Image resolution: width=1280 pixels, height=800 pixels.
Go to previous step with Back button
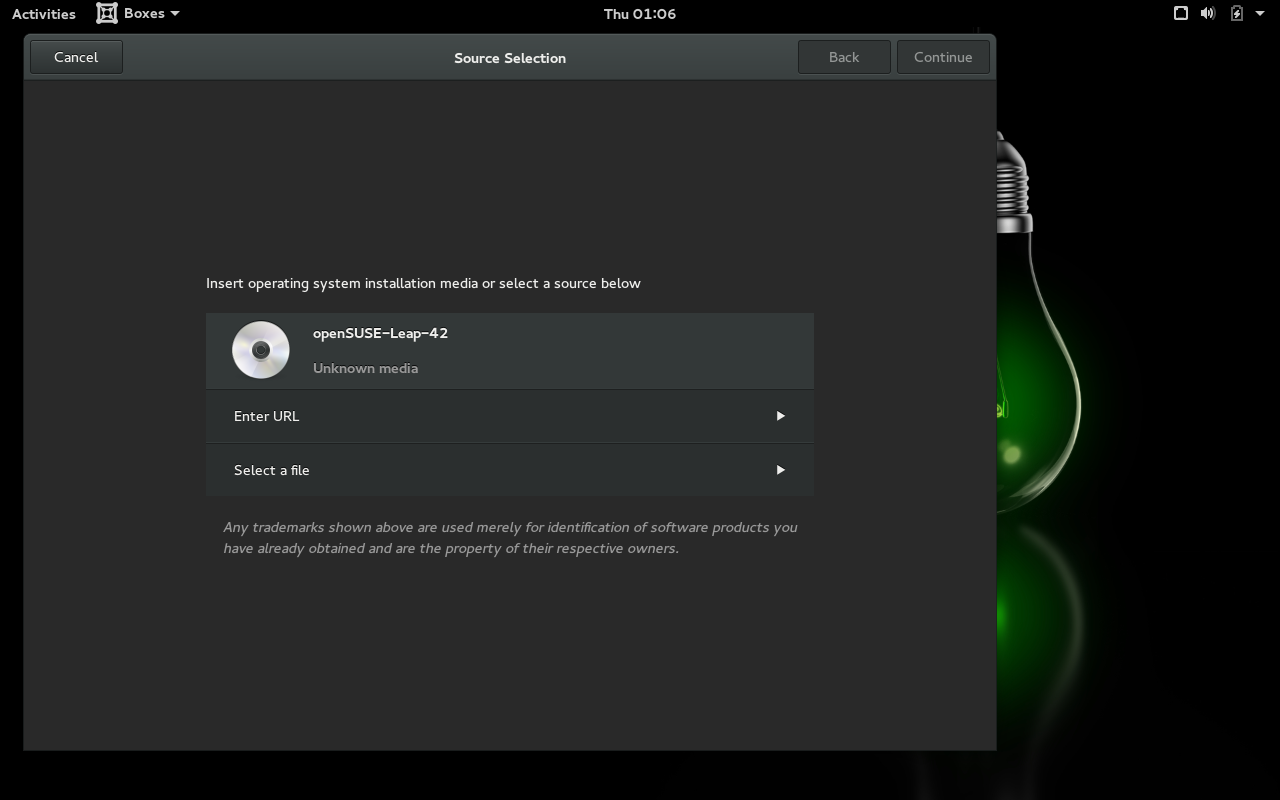coord(843,57)
